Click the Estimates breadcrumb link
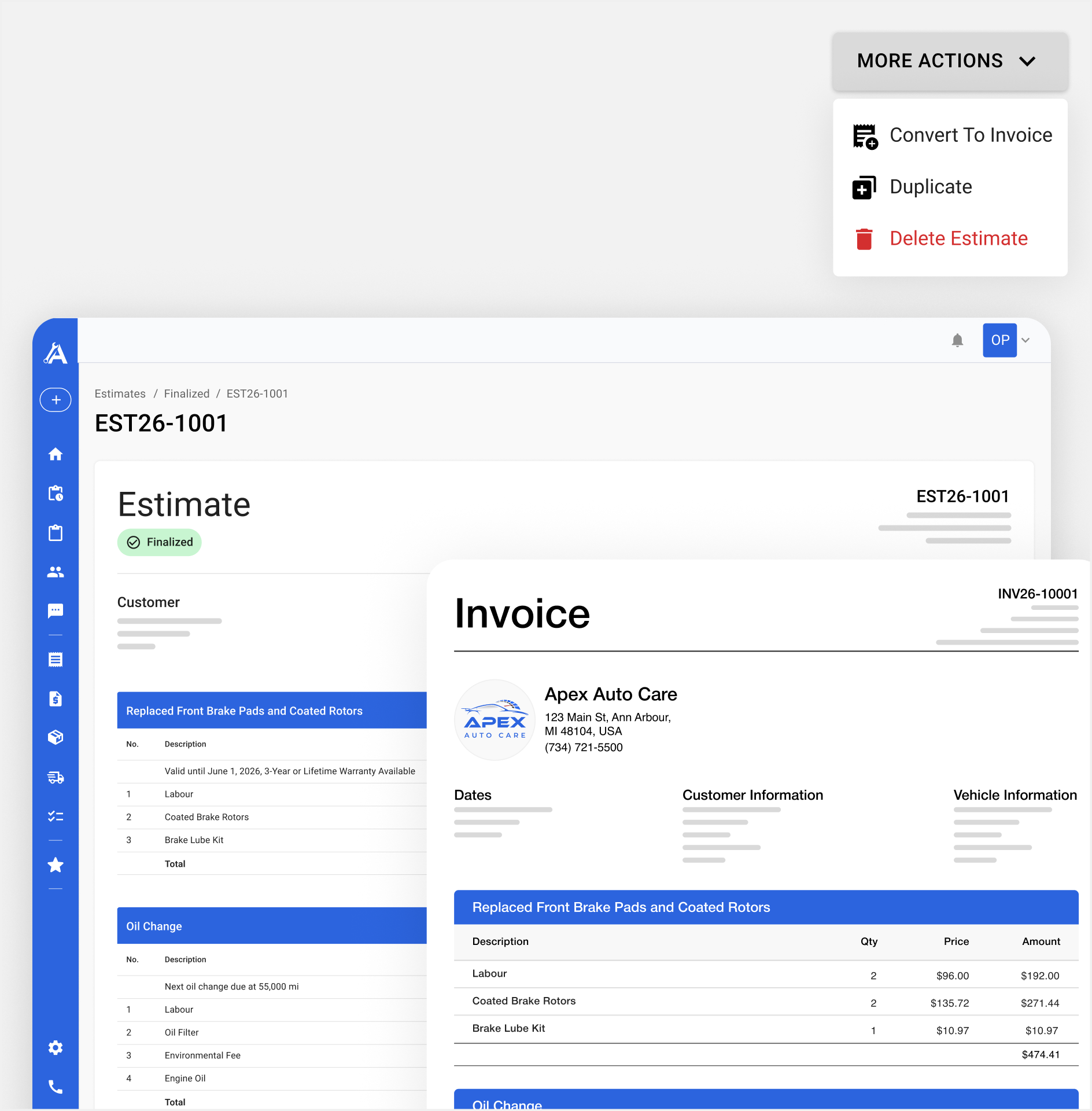The height and width of the screenshot is (1111, 1092). click(x=120, y=394)
